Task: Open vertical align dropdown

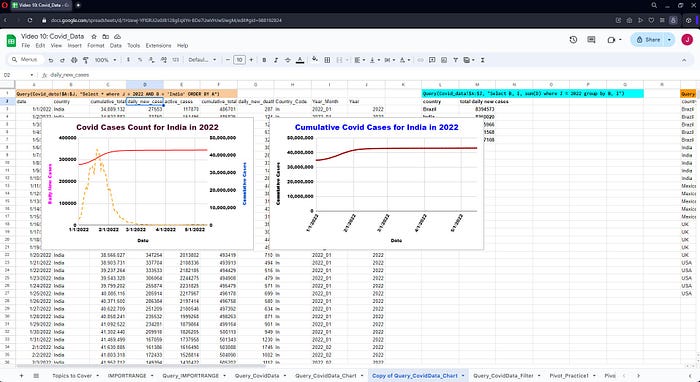Action: (374, 60)
